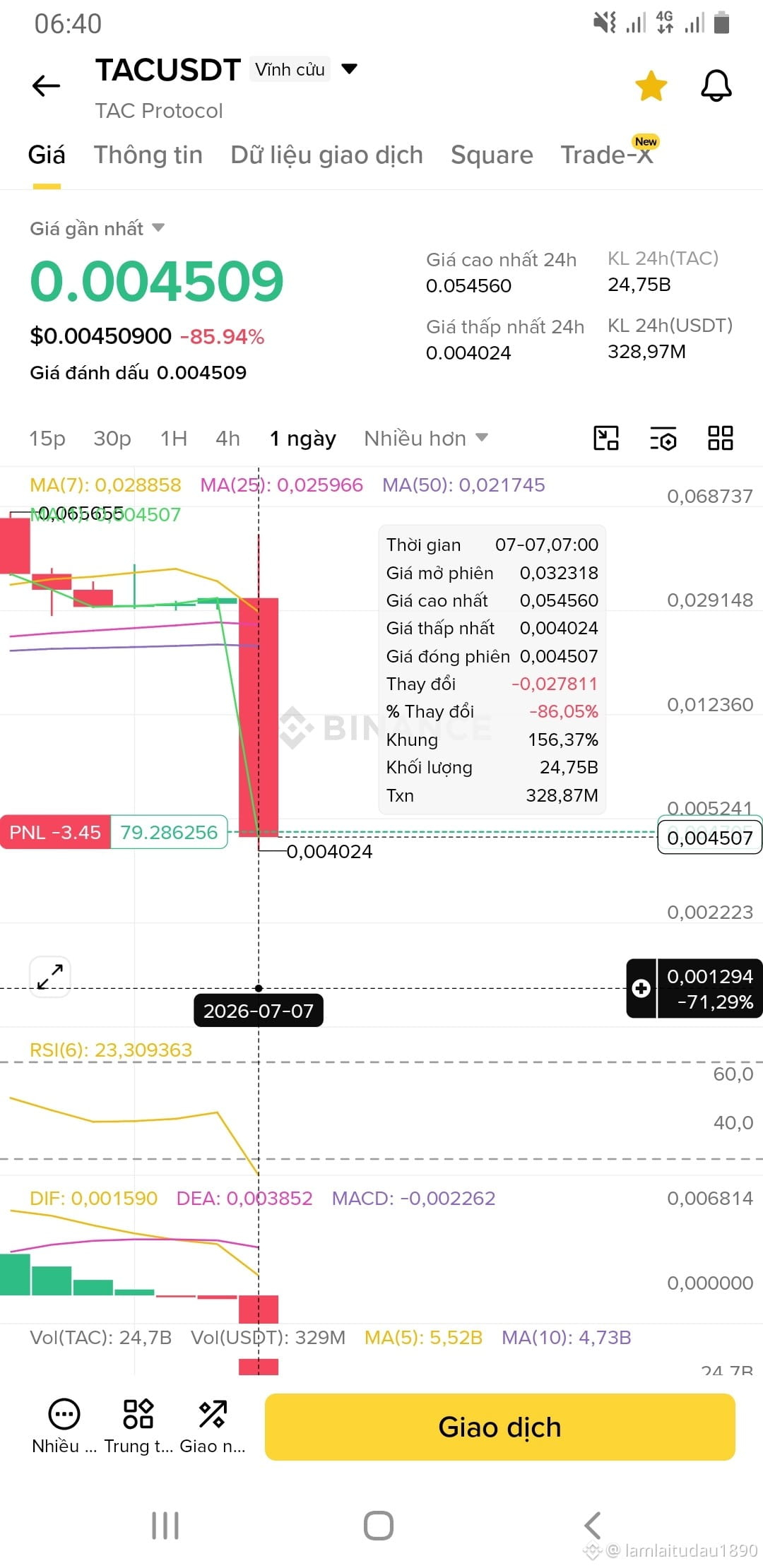Tap the -85.94% change value

coord(222,336)
